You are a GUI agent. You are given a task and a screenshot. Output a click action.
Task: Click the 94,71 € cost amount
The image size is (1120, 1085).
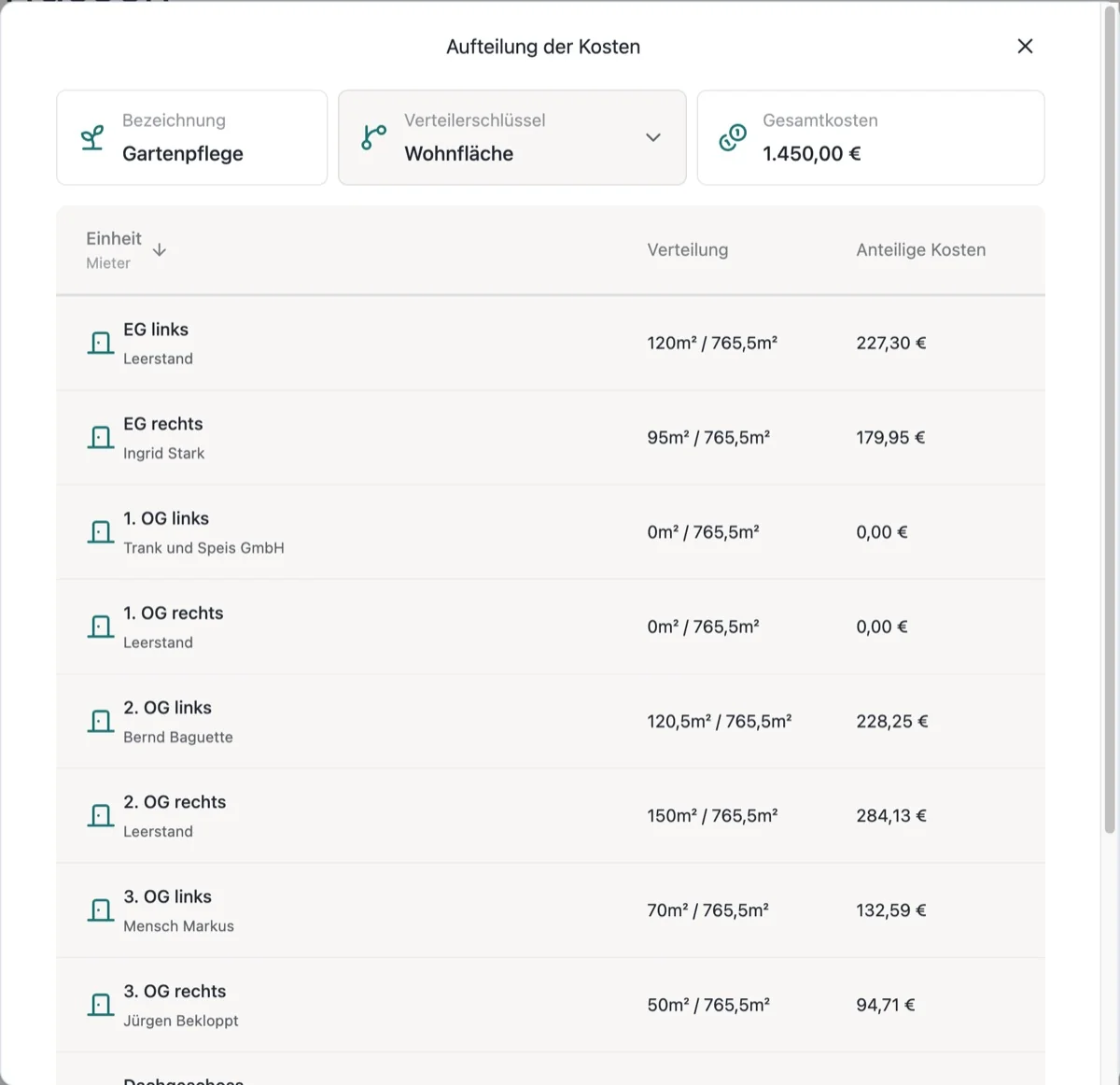click(x=886, y=1005)
